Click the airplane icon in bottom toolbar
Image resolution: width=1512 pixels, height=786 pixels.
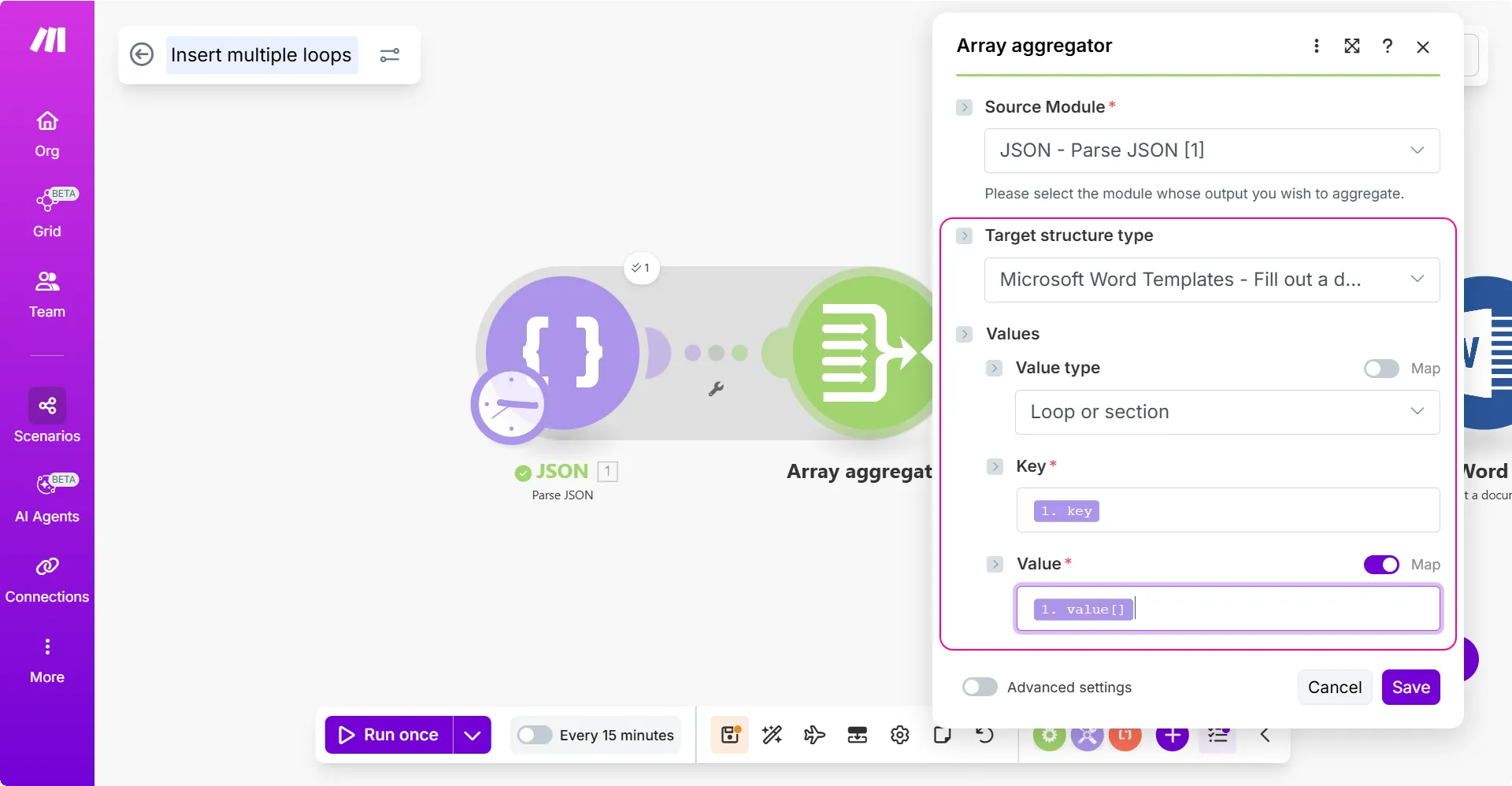click(x=815, y=735)
